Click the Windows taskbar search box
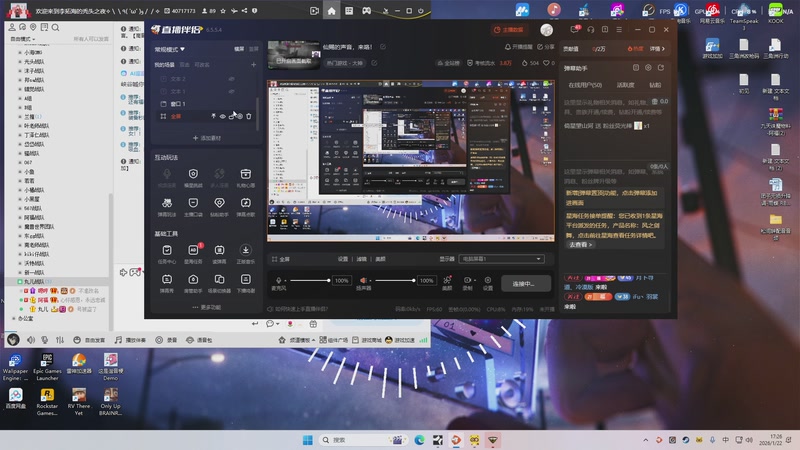 pos(350,439)
